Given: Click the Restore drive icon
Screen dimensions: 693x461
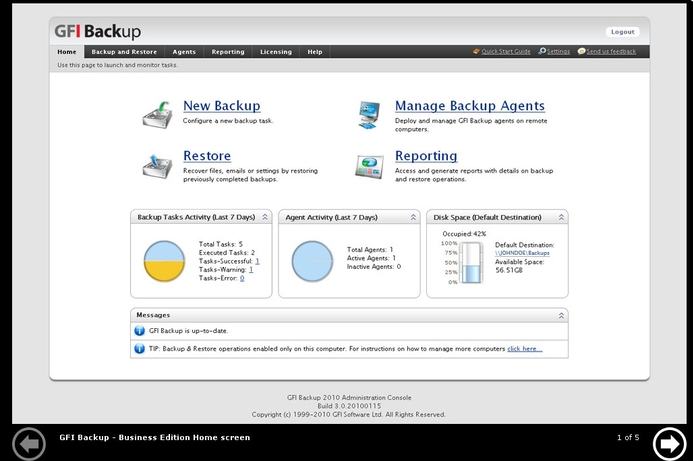Looking at the screenshot, I should coord(157,166).
